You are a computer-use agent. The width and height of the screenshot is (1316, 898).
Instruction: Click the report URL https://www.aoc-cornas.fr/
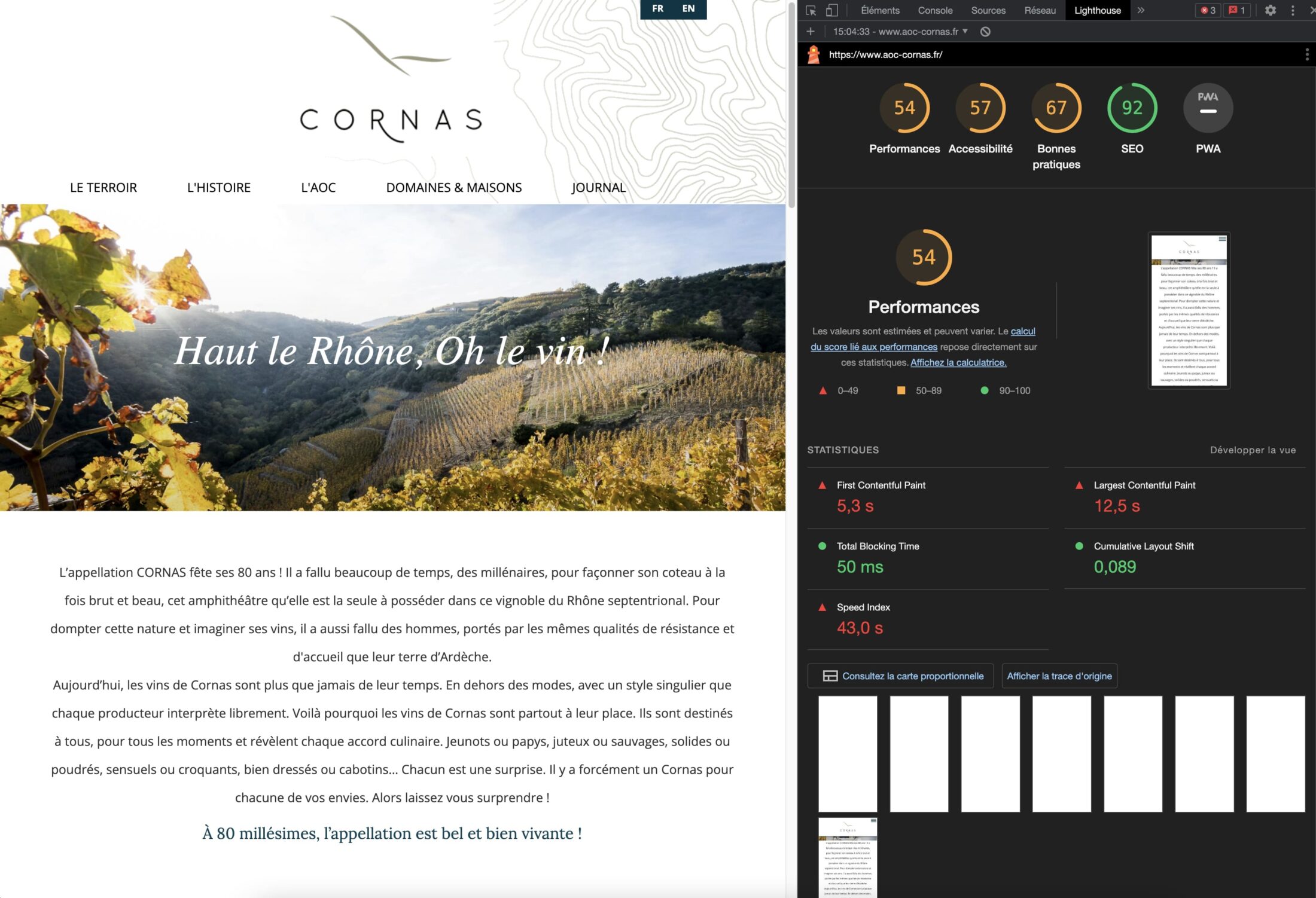point(885,54)
